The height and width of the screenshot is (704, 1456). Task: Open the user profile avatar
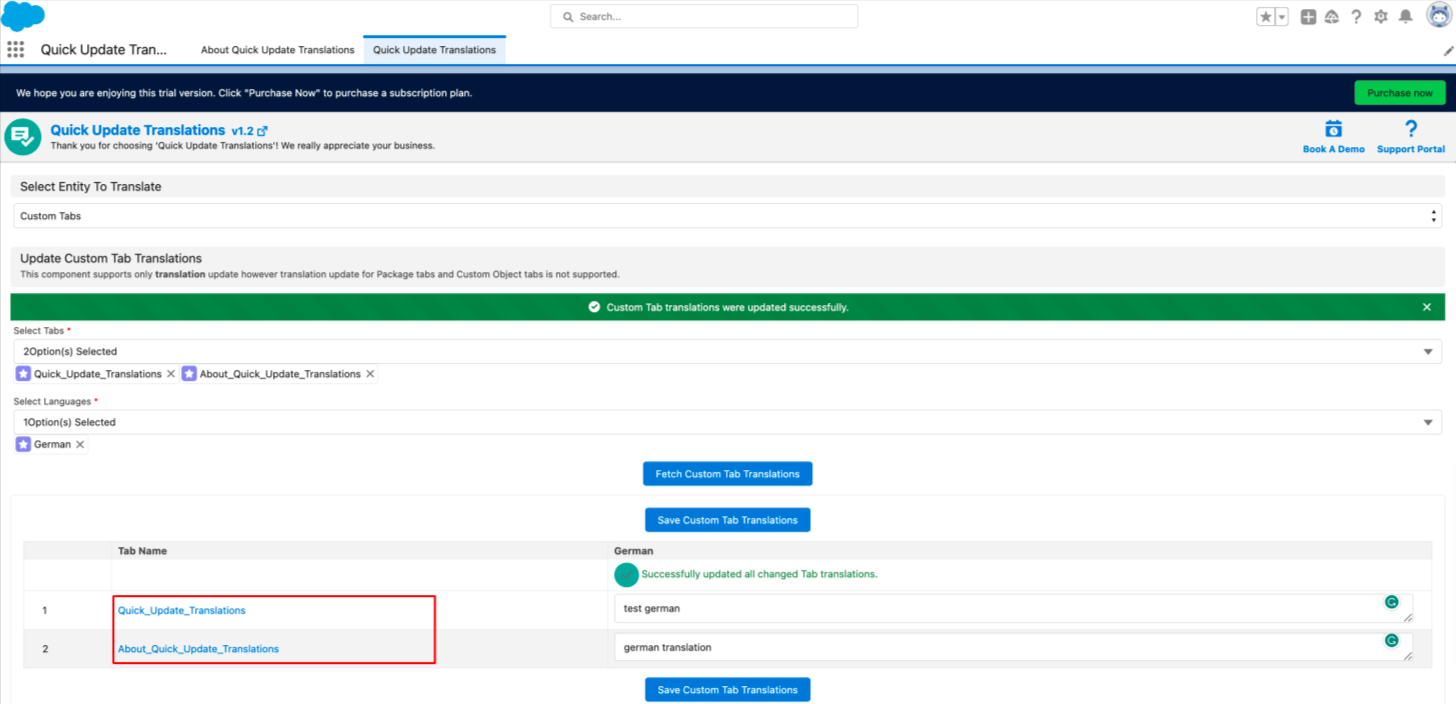point(1439,15)
